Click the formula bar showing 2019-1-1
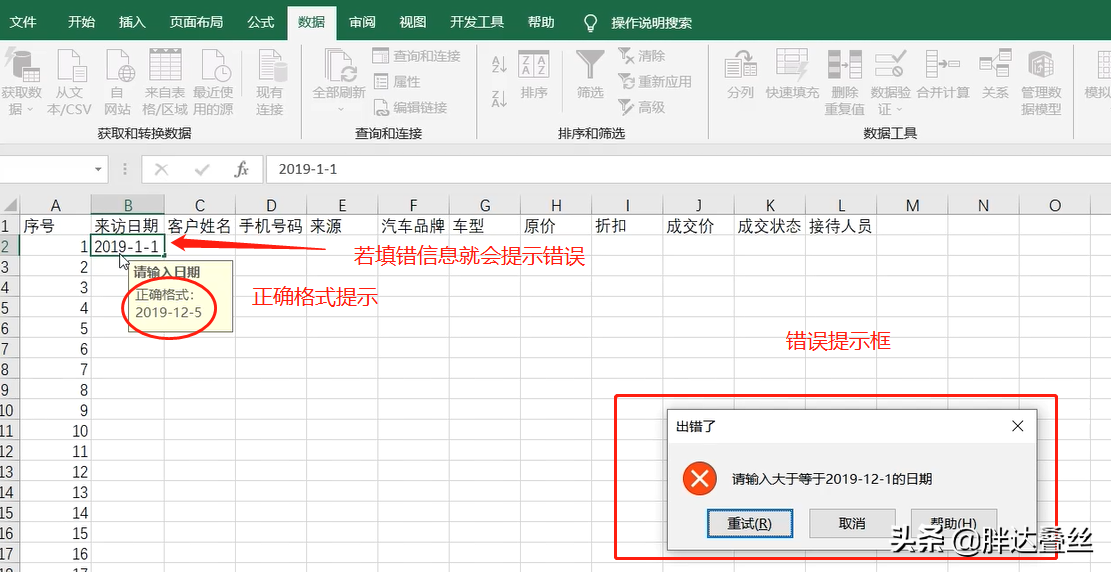Image resolution: width=1111 pixels, height=572 pixels. click(687, 169)
